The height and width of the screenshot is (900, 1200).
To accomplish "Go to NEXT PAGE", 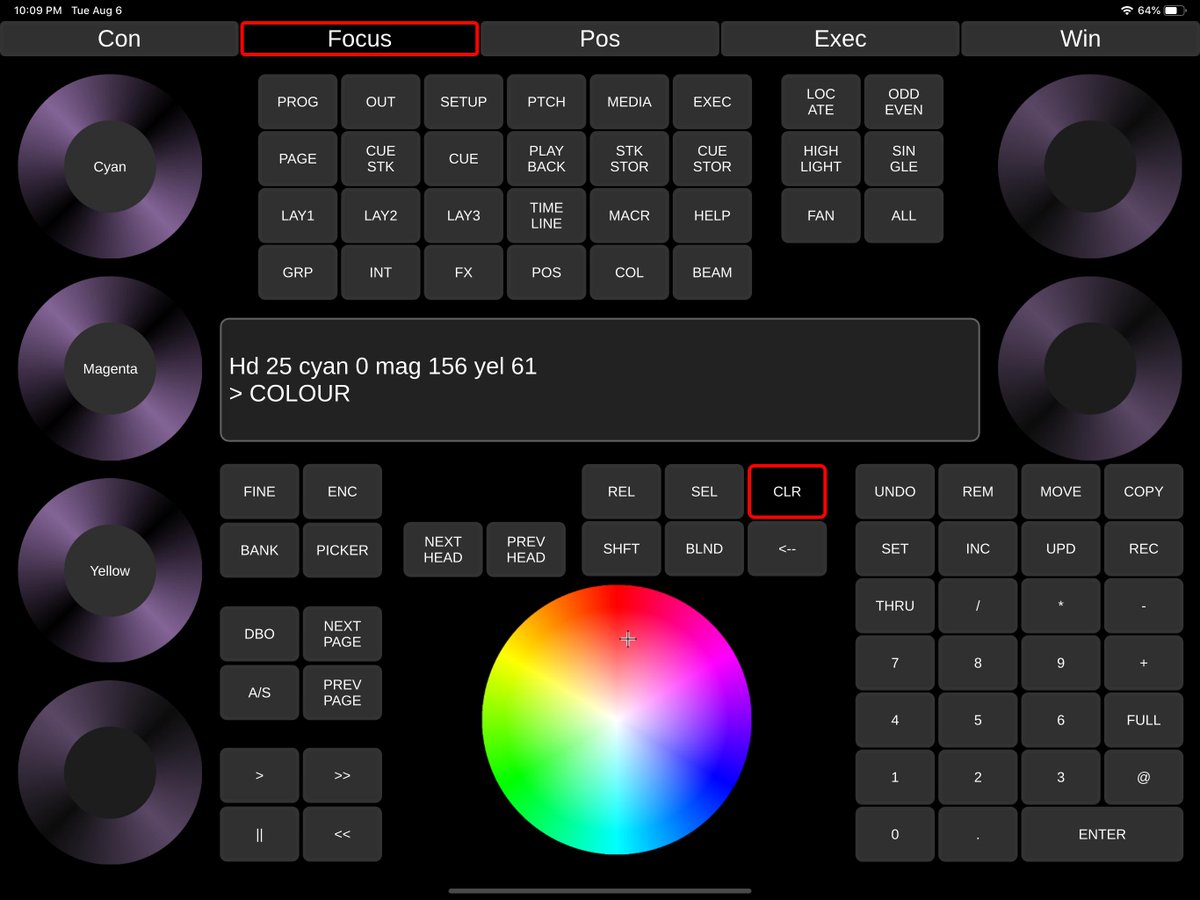I will coord(343,634).
